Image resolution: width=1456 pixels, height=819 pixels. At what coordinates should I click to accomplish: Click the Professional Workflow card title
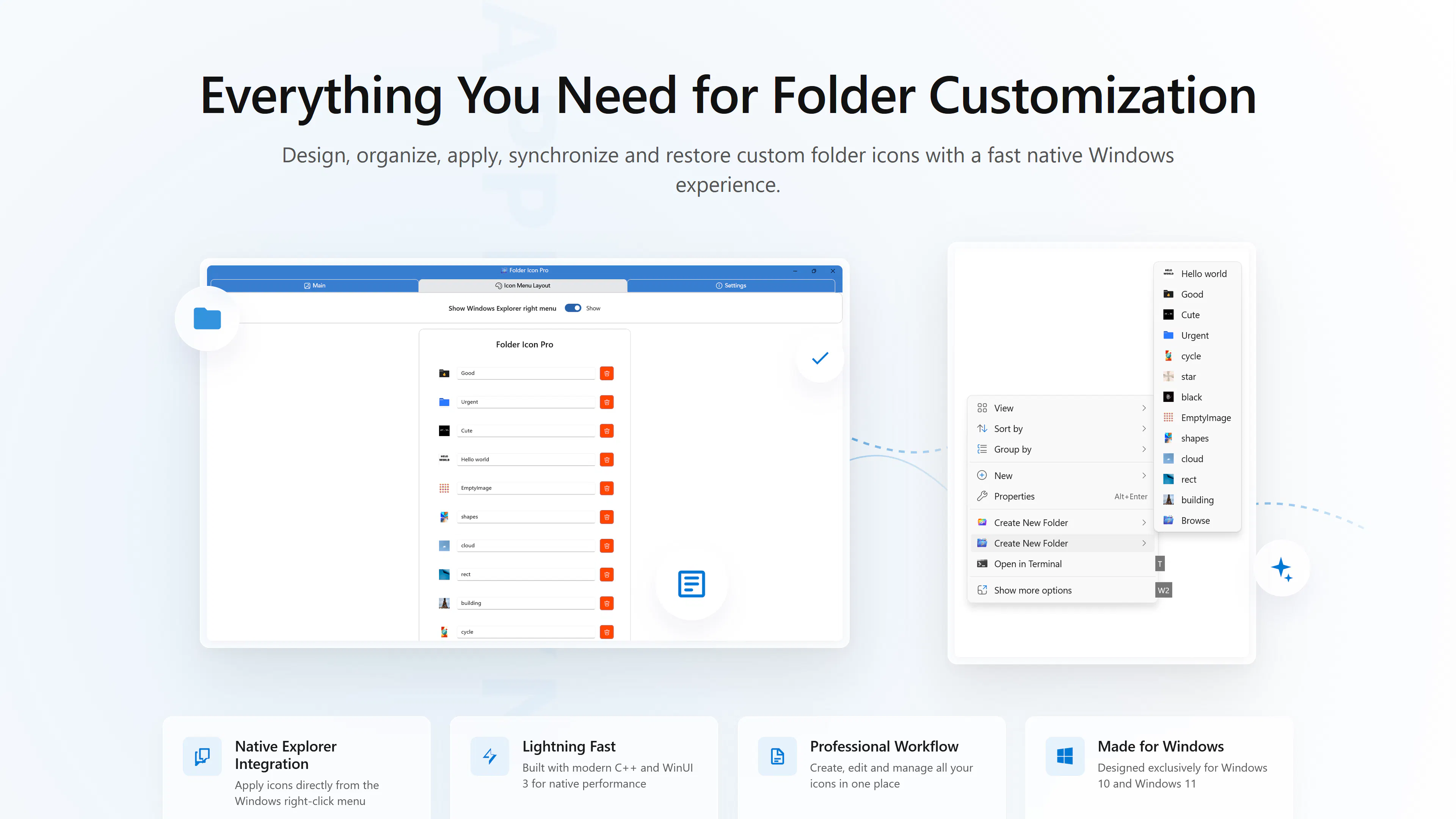point(884,747)
